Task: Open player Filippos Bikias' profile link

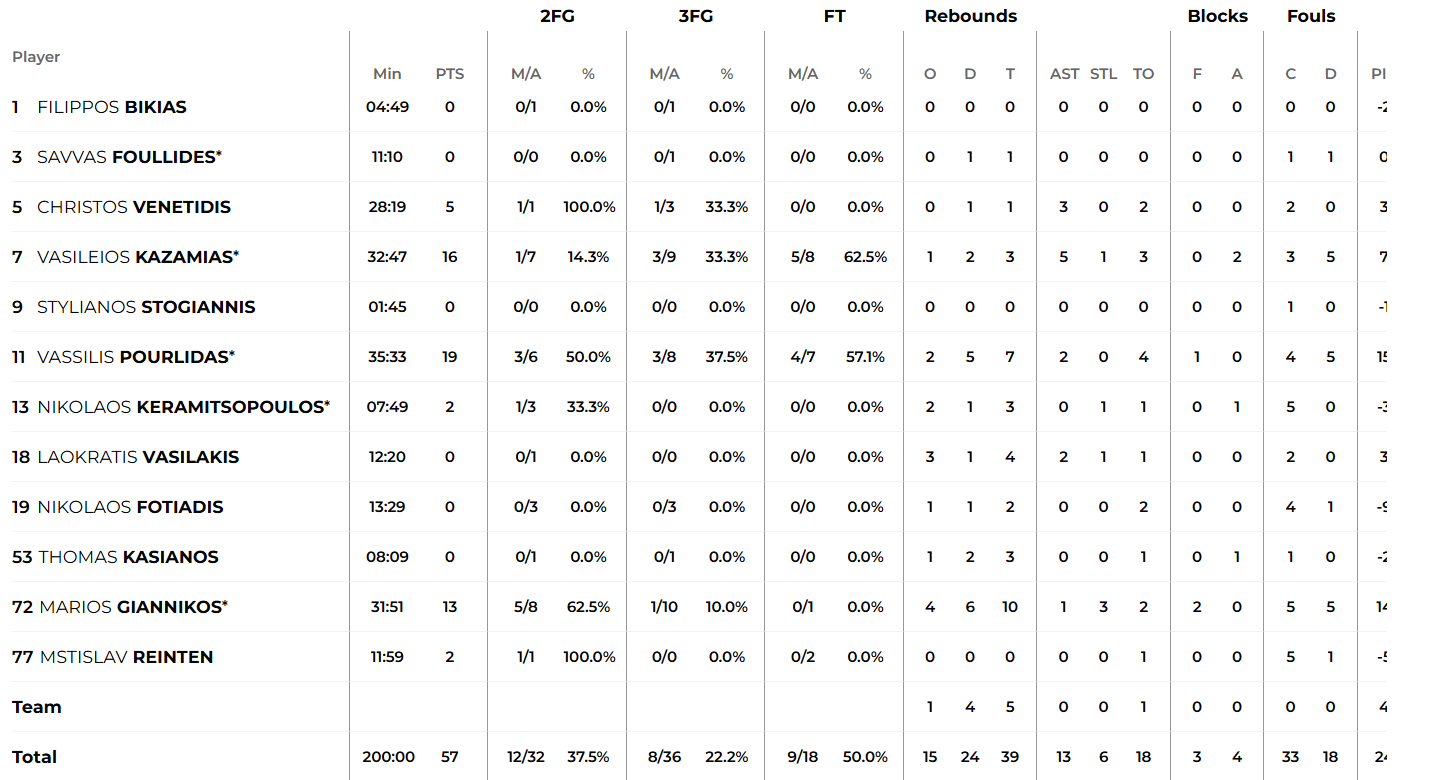Action: click(112, 107)
